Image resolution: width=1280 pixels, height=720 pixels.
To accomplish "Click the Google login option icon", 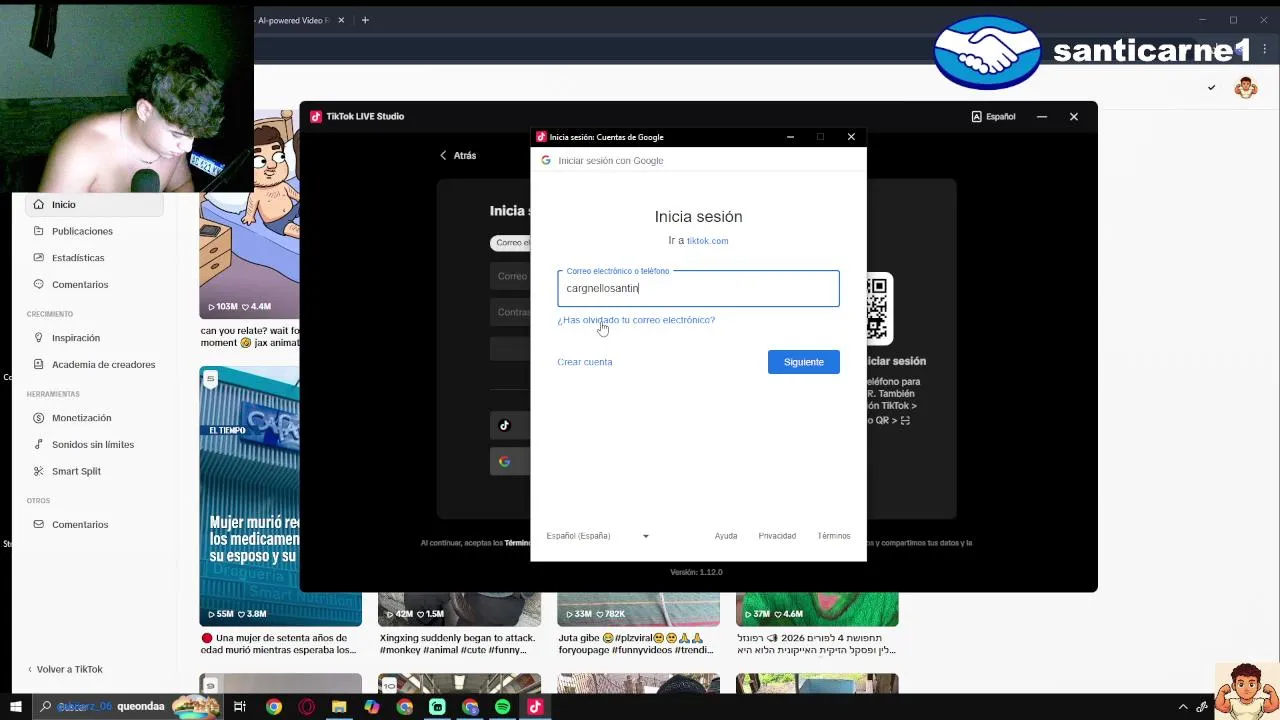I will 504,461.
